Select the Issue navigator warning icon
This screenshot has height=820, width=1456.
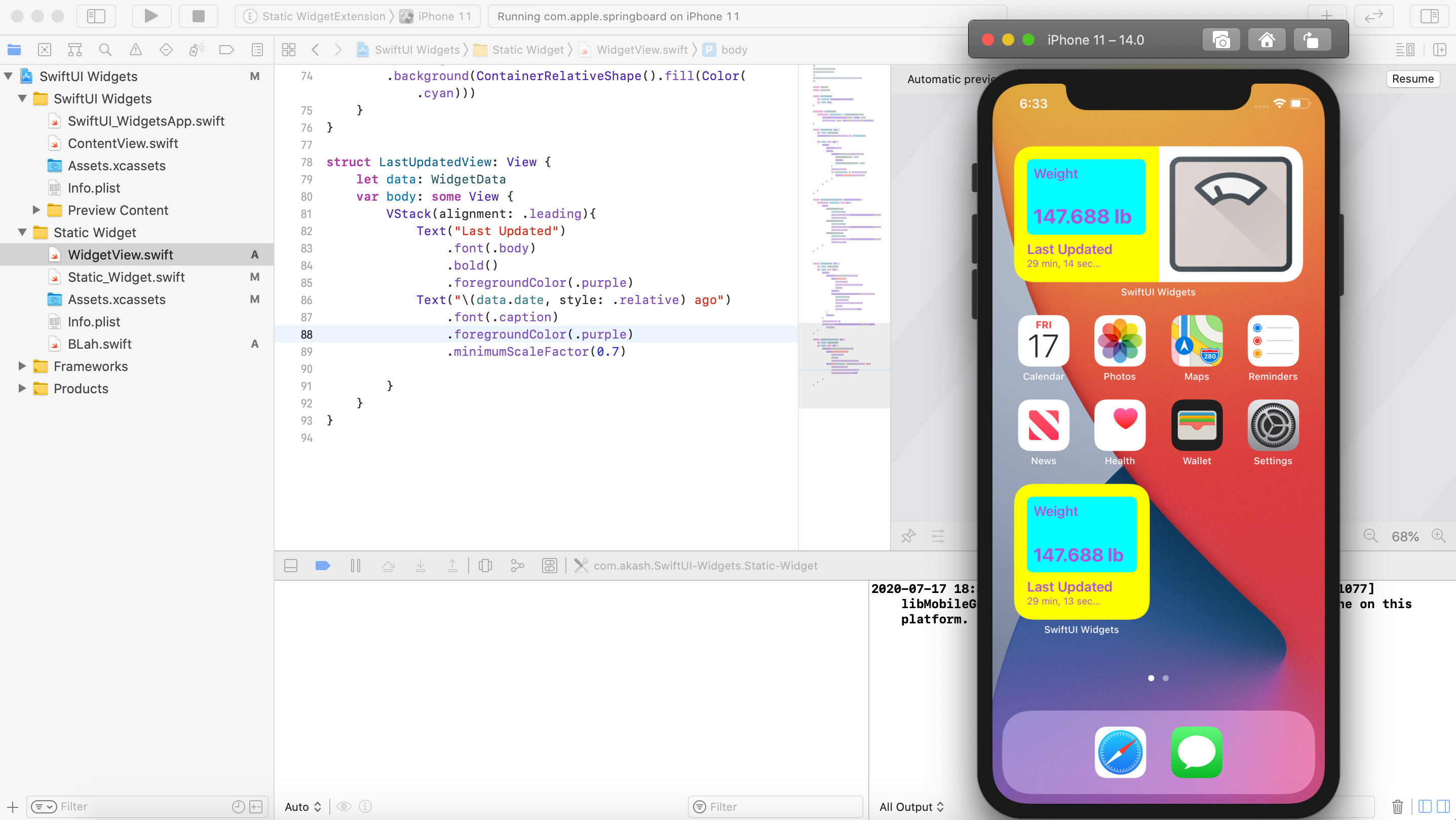(x=135, y=49)
